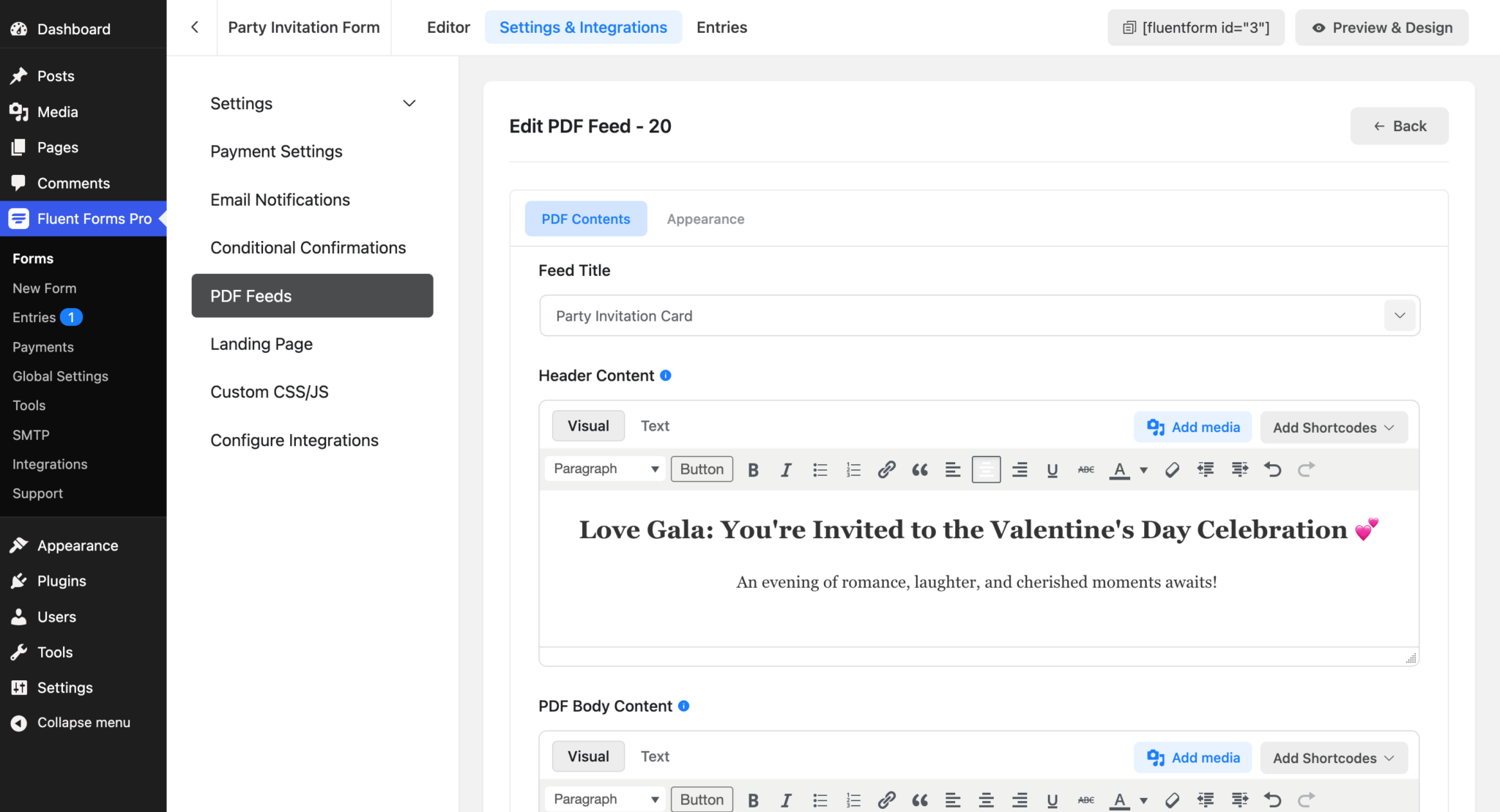
Task: Open text color arrow in PDF Body editor
Action: coord(1143,800)
